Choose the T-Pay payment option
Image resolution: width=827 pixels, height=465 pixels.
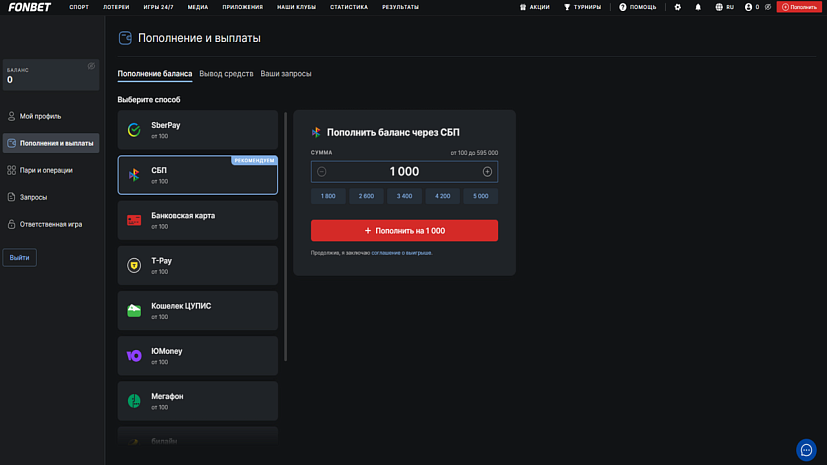coord(197,265)
